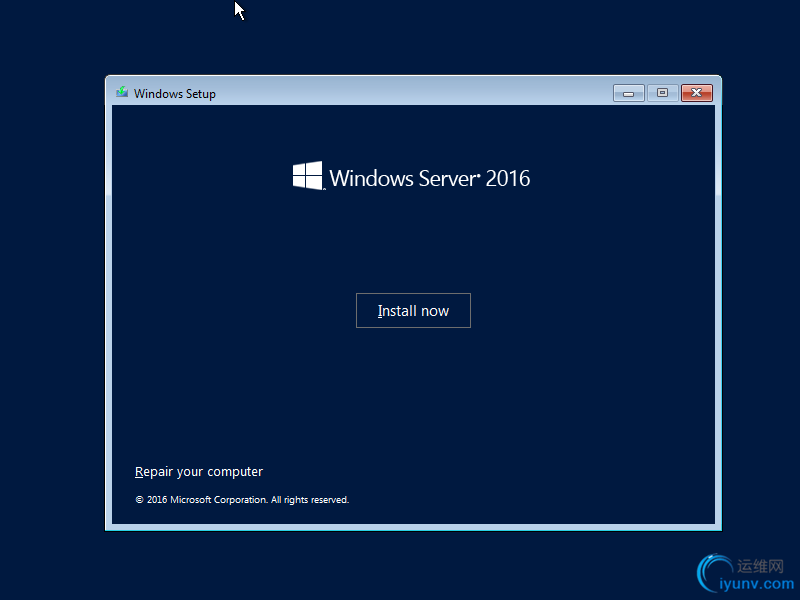Click the "Windows Server 2016" heading text

(430, 179)
